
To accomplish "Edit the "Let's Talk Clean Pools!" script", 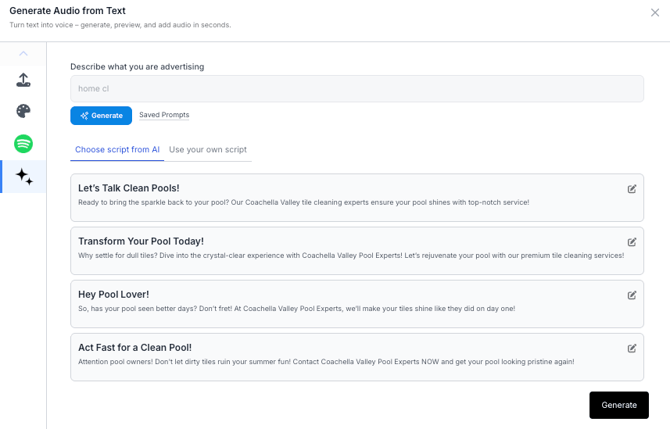I will 631,189.
